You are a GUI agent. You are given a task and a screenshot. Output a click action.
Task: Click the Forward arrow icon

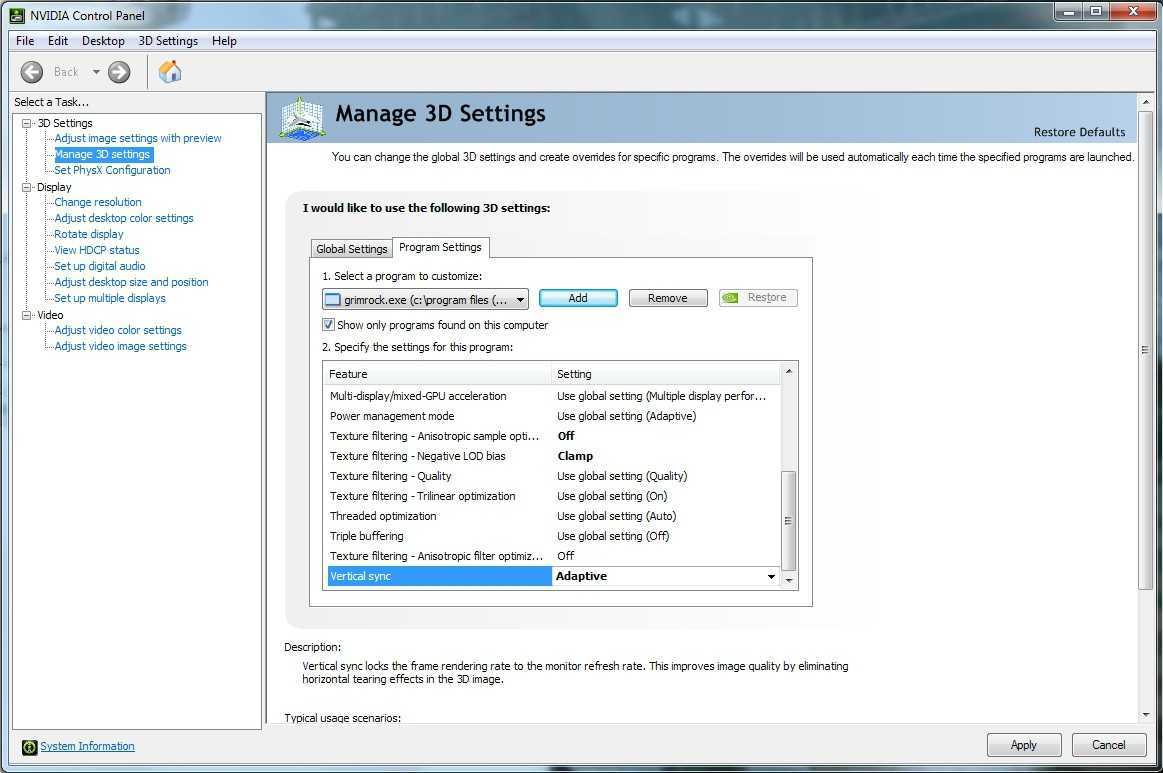[x=119, y=72]
